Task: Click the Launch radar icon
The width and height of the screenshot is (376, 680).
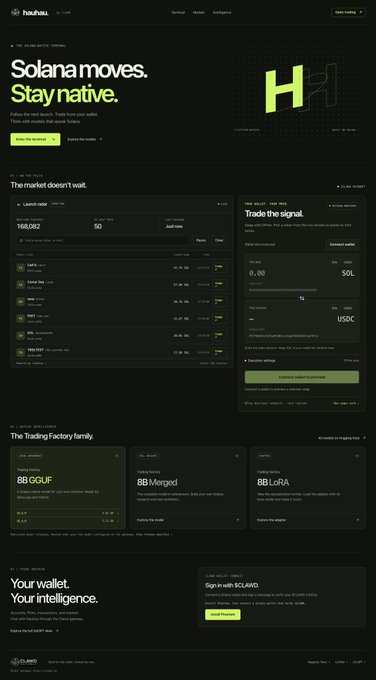Action: [x=19, y=204]
